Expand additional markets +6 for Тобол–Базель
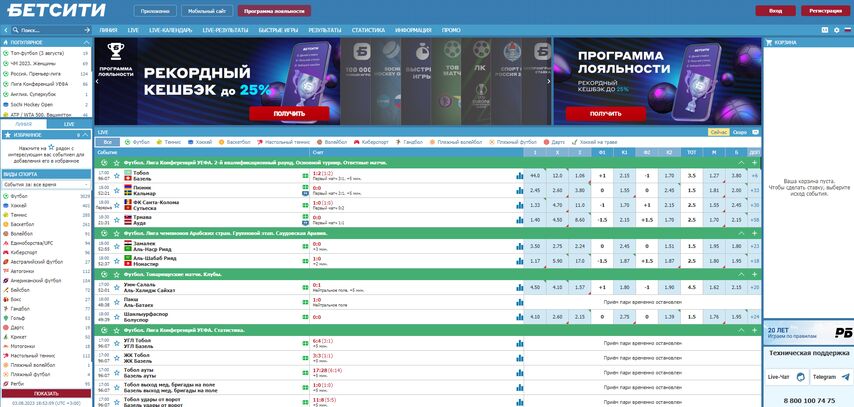 (754, 176)
